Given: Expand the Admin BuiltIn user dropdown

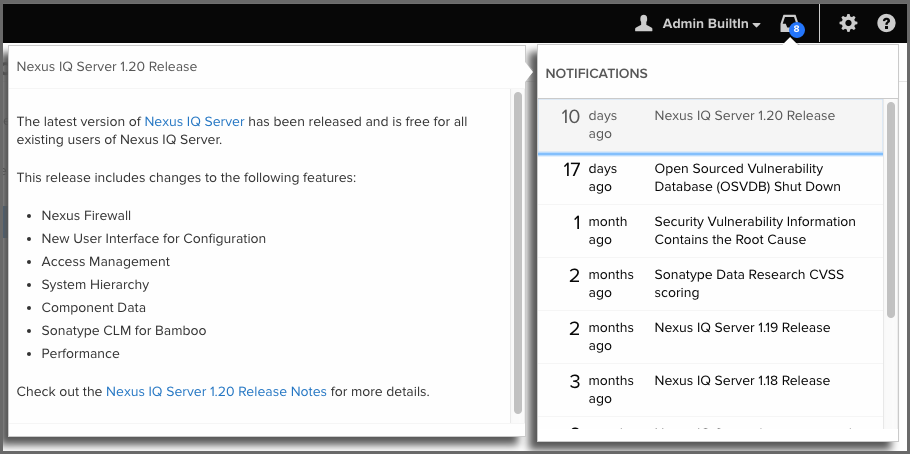Looking at the screenshot, I should (x=712, y=24).
